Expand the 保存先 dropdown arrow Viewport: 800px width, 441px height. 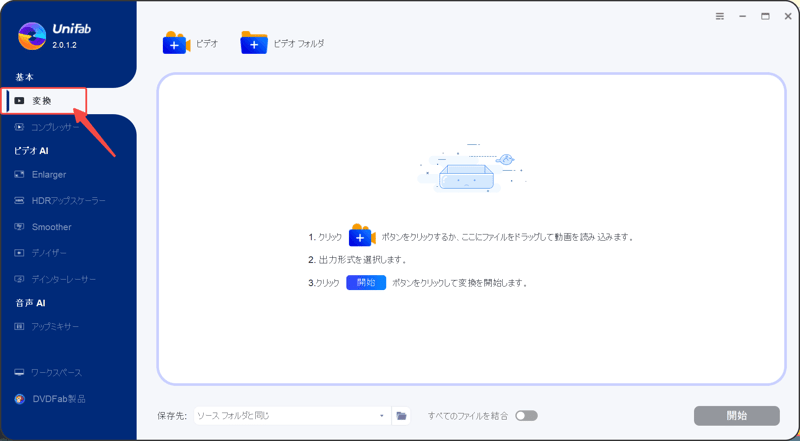(x=381, y=415)
